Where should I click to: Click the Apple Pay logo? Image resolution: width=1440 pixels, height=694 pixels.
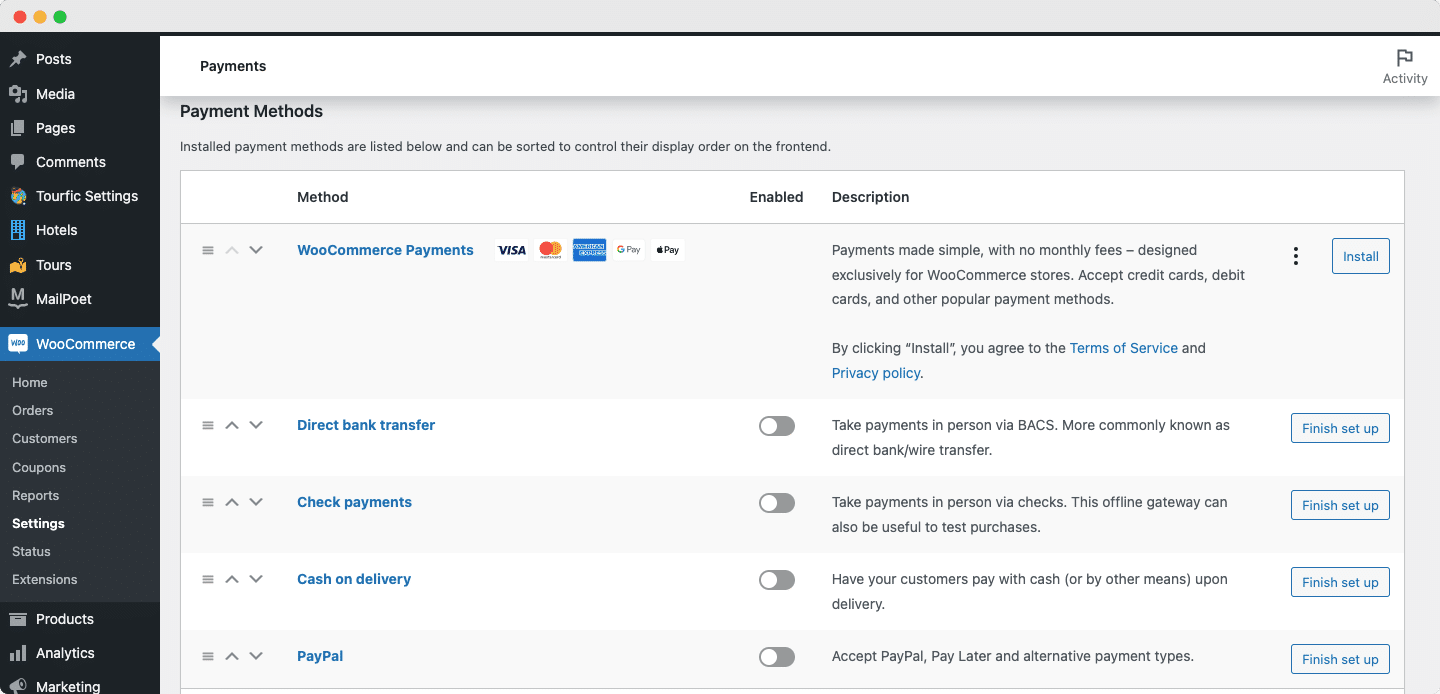click(668, 250)
